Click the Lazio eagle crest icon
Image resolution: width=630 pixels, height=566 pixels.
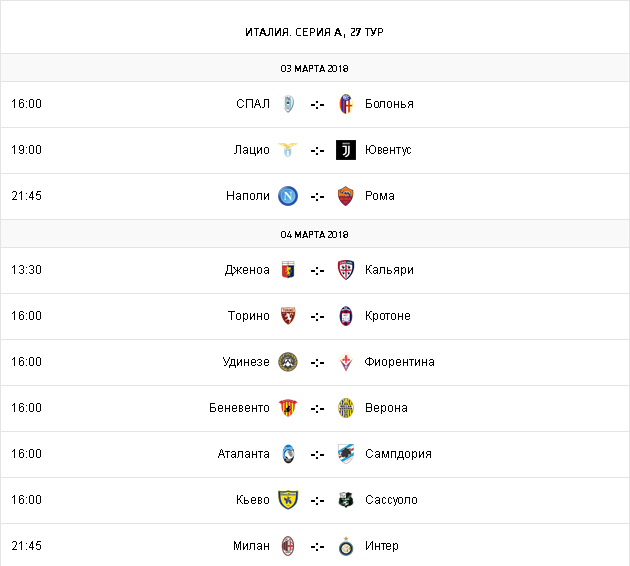pyautogui.click(x=288, y=150)
